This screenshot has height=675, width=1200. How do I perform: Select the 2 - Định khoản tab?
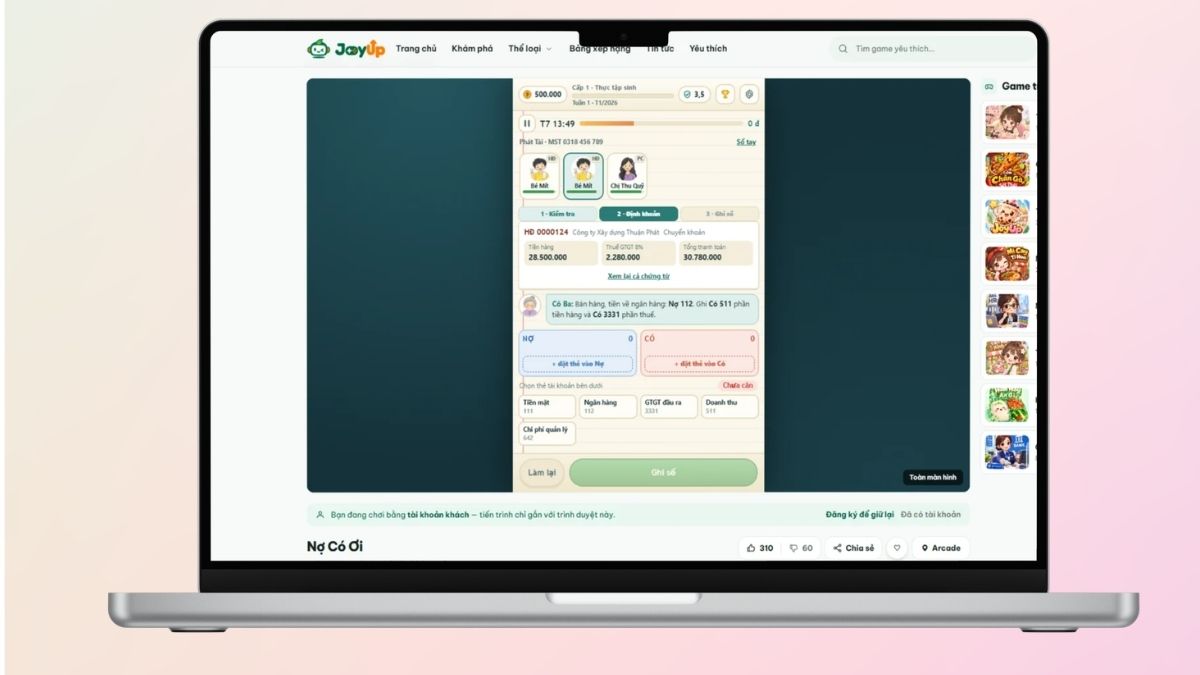[x=638, y=214]
